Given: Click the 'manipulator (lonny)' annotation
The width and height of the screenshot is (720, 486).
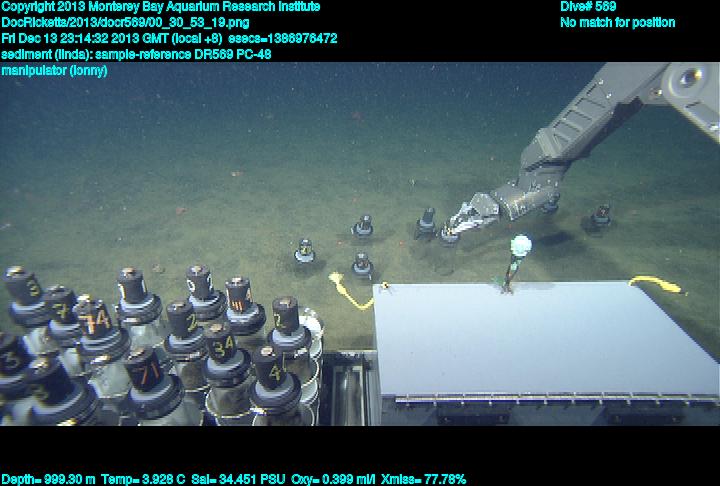Looking at the screenshot, I should (55, 71).
